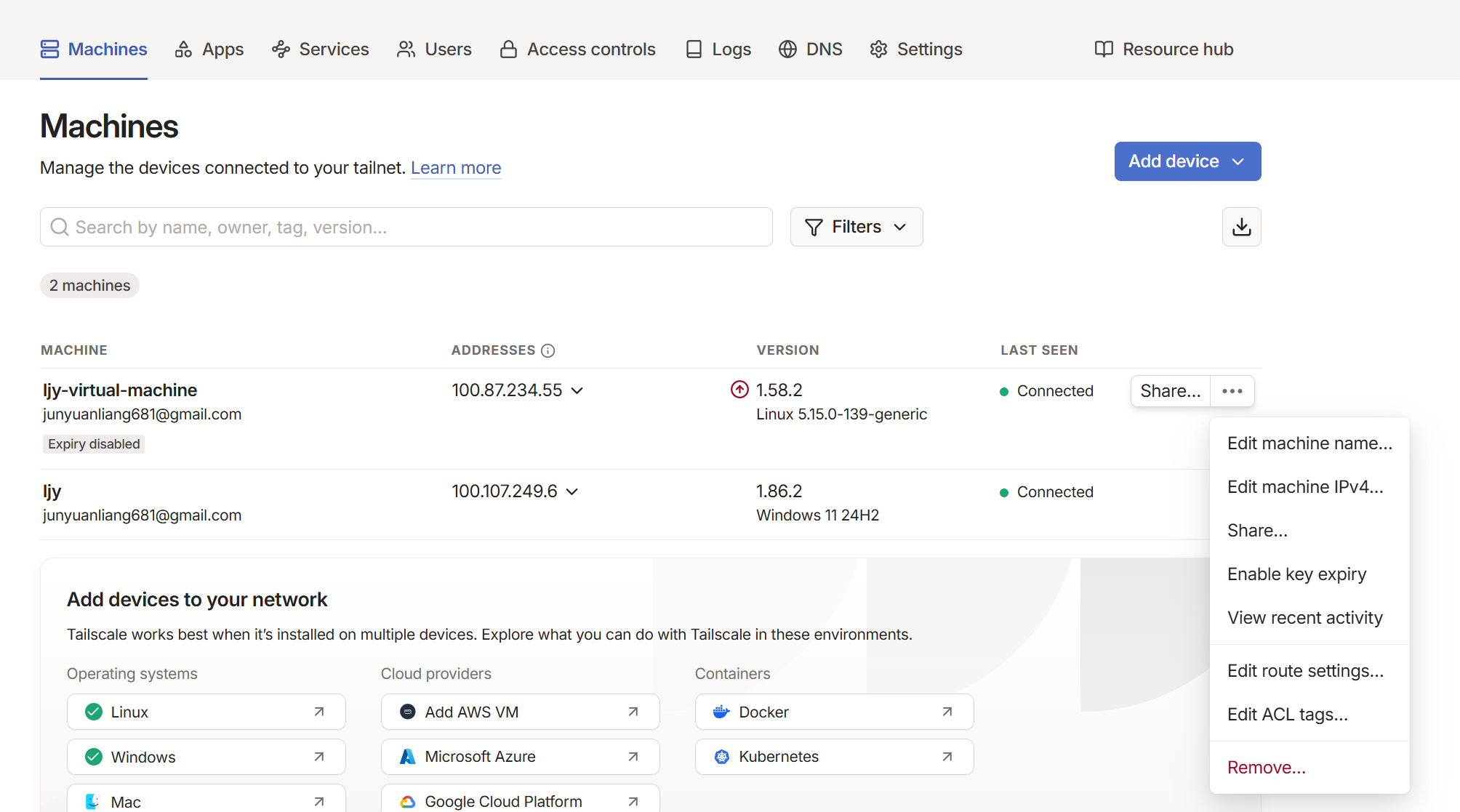
Task: Open the Settings tab
Action: pyautogui.click(x=916, y=49)
